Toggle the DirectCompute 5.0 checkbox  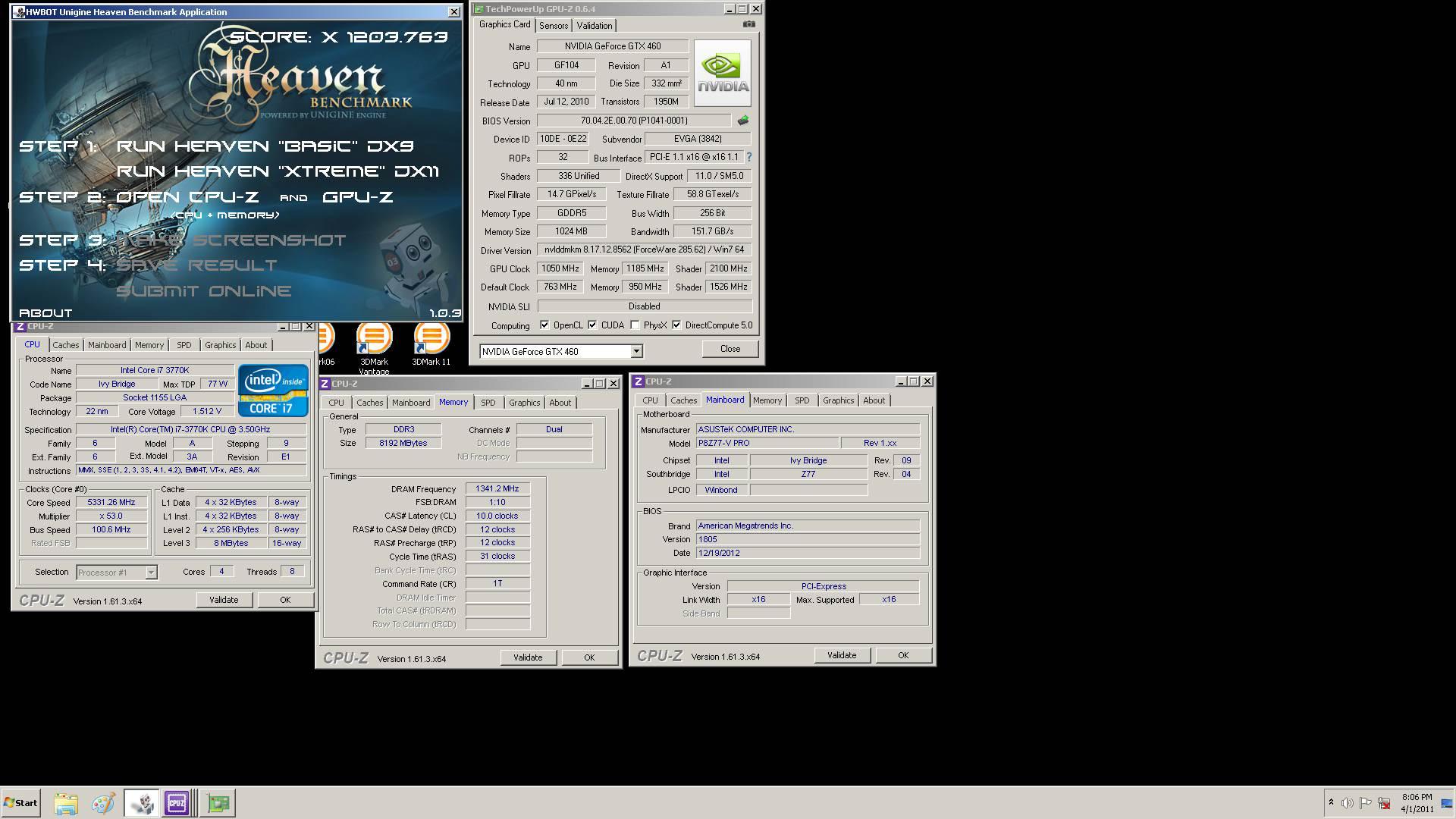click(x=676, y=325)
